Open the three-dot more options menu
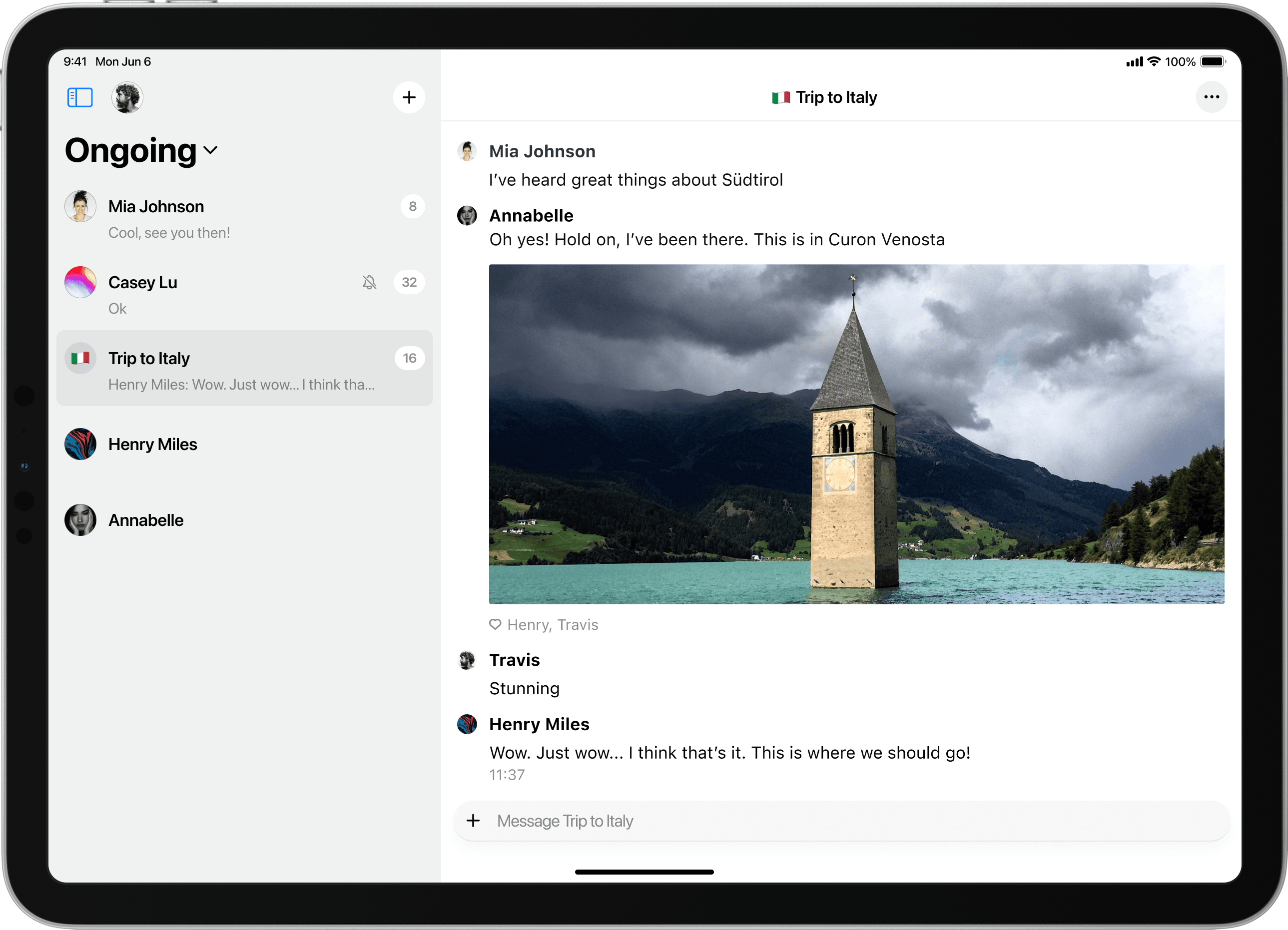Image resolution: width=1288 pixels, height=930 pixels. coord(1212,97)
